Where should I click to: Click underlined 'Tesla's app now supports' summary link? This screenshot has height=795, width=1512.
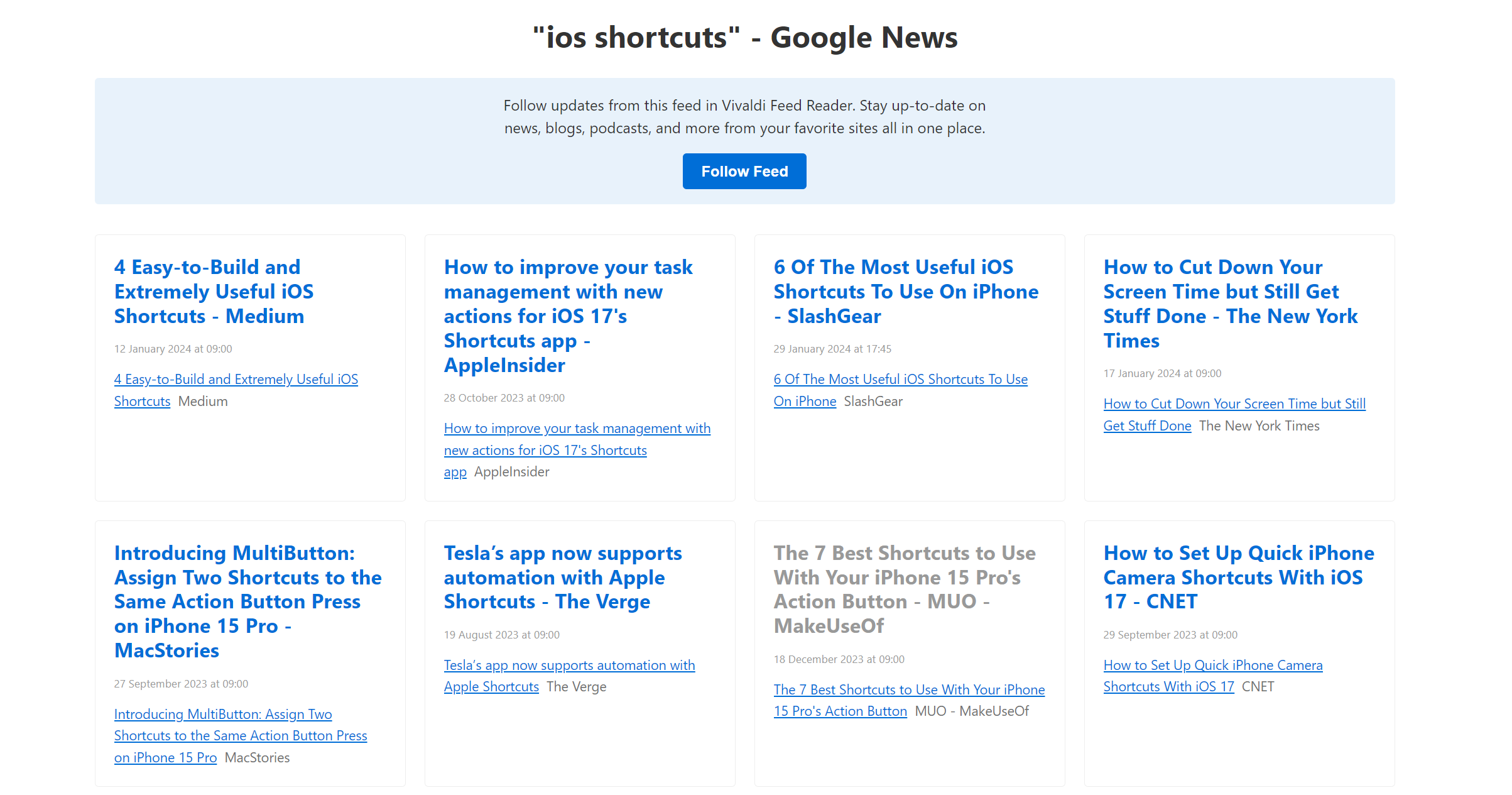click(568, 666)
